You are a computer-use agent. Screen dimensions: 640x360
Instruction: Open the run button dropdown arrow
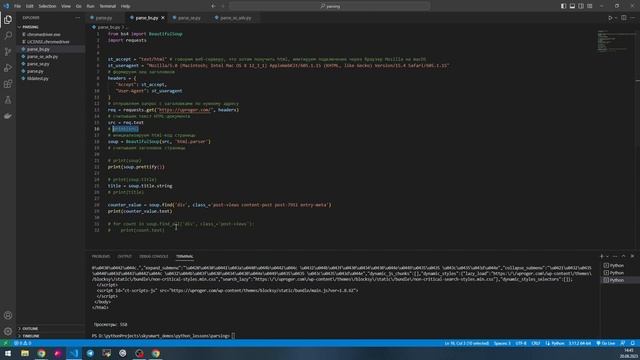point(616,18)
